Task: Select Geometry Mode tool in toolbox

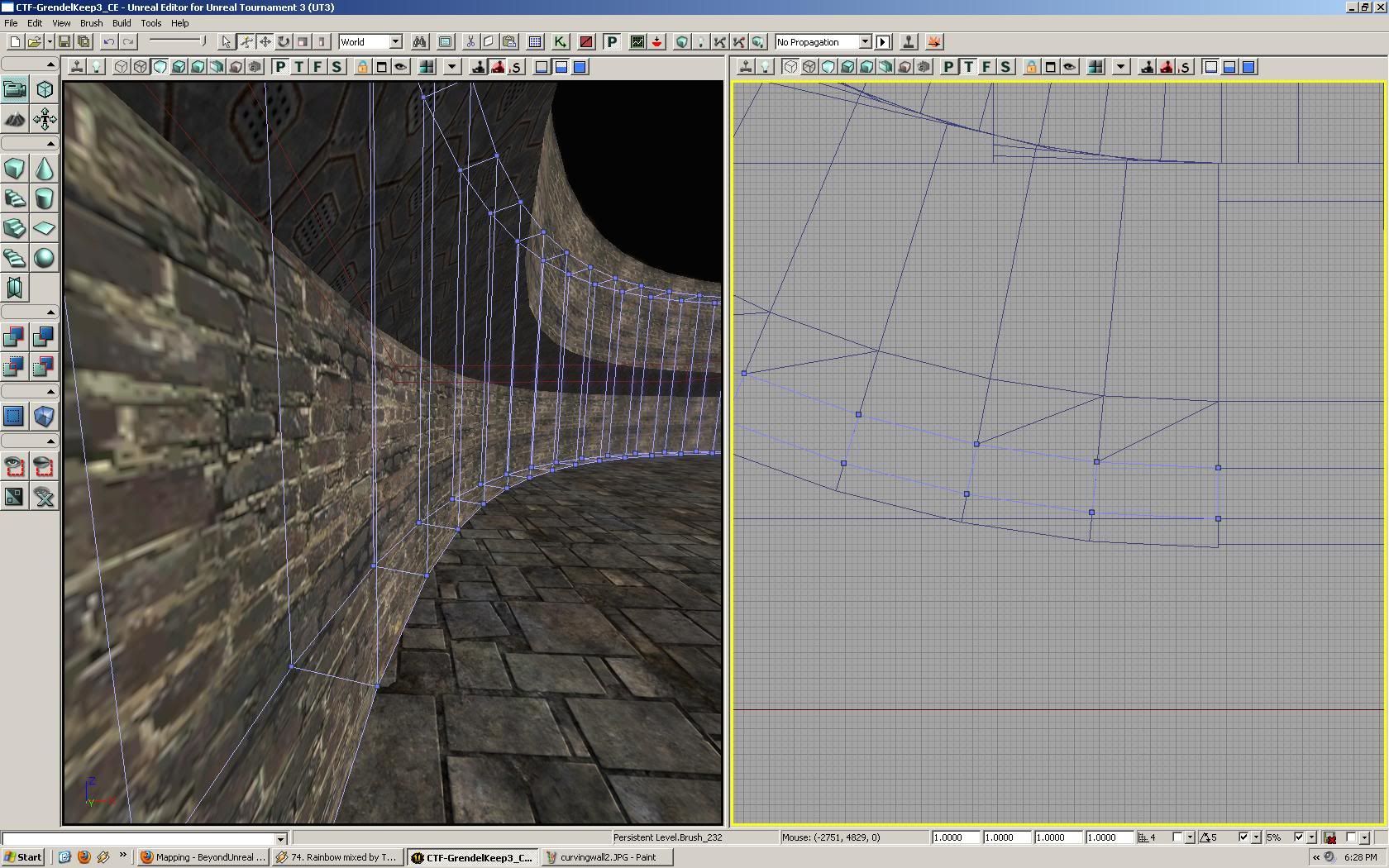Action: point(45,89)
